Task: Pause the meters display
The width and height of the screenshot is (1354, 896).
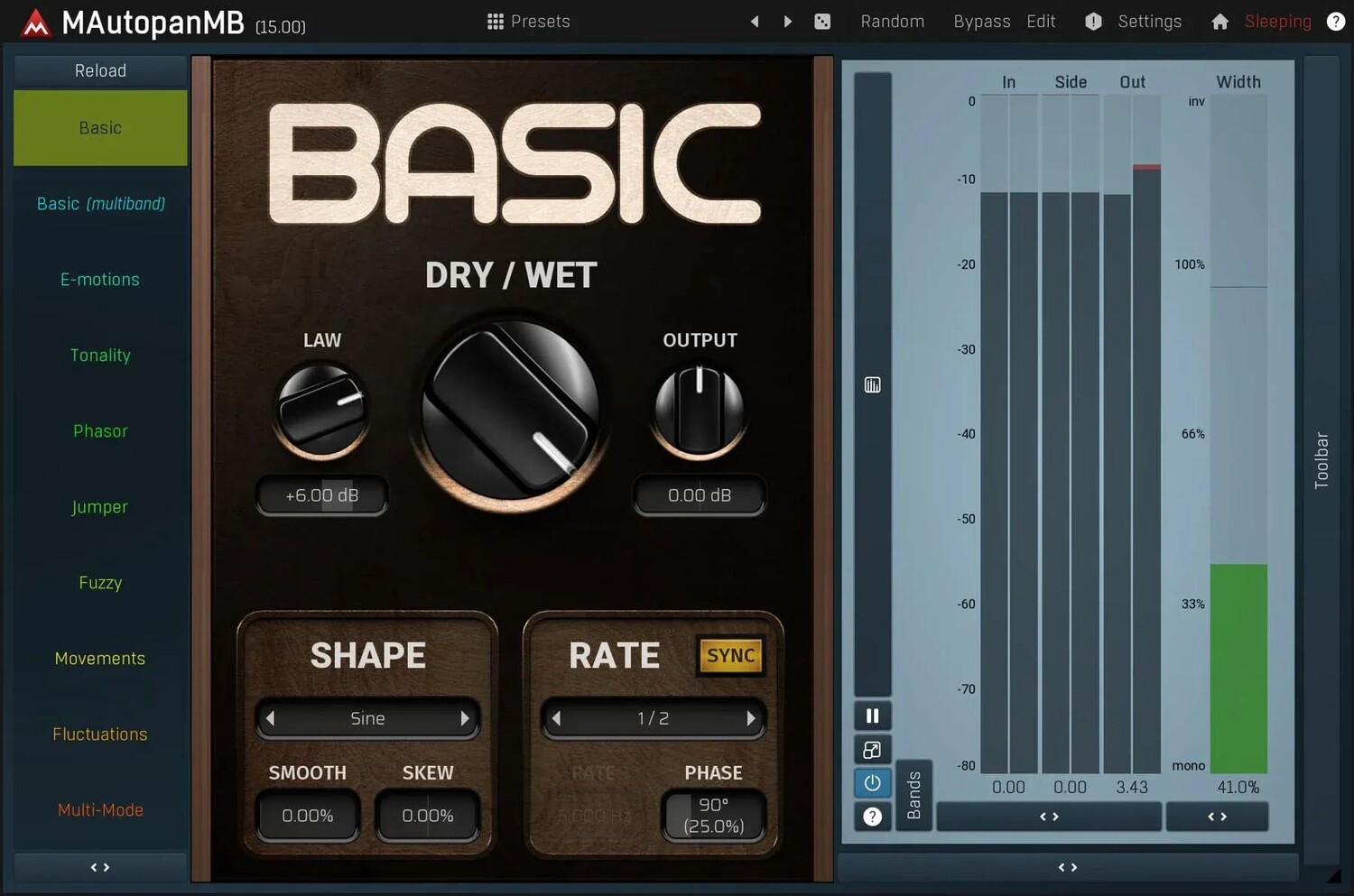Action: point(872,716)
